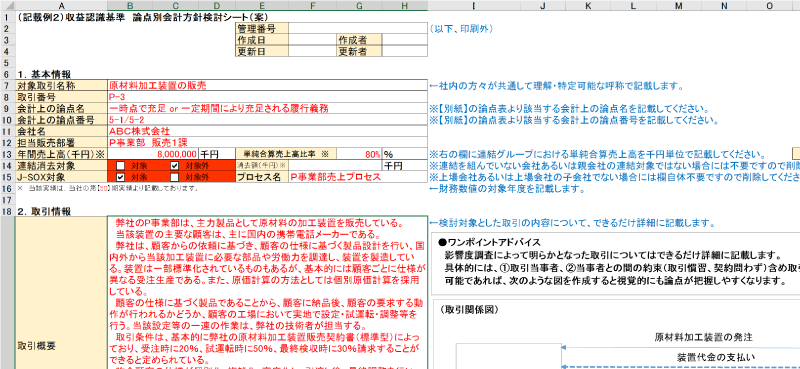The width and height of the screenshot is (800, 369).
Task: Select the '5-1/5-2' value cell
Action: 267,120
